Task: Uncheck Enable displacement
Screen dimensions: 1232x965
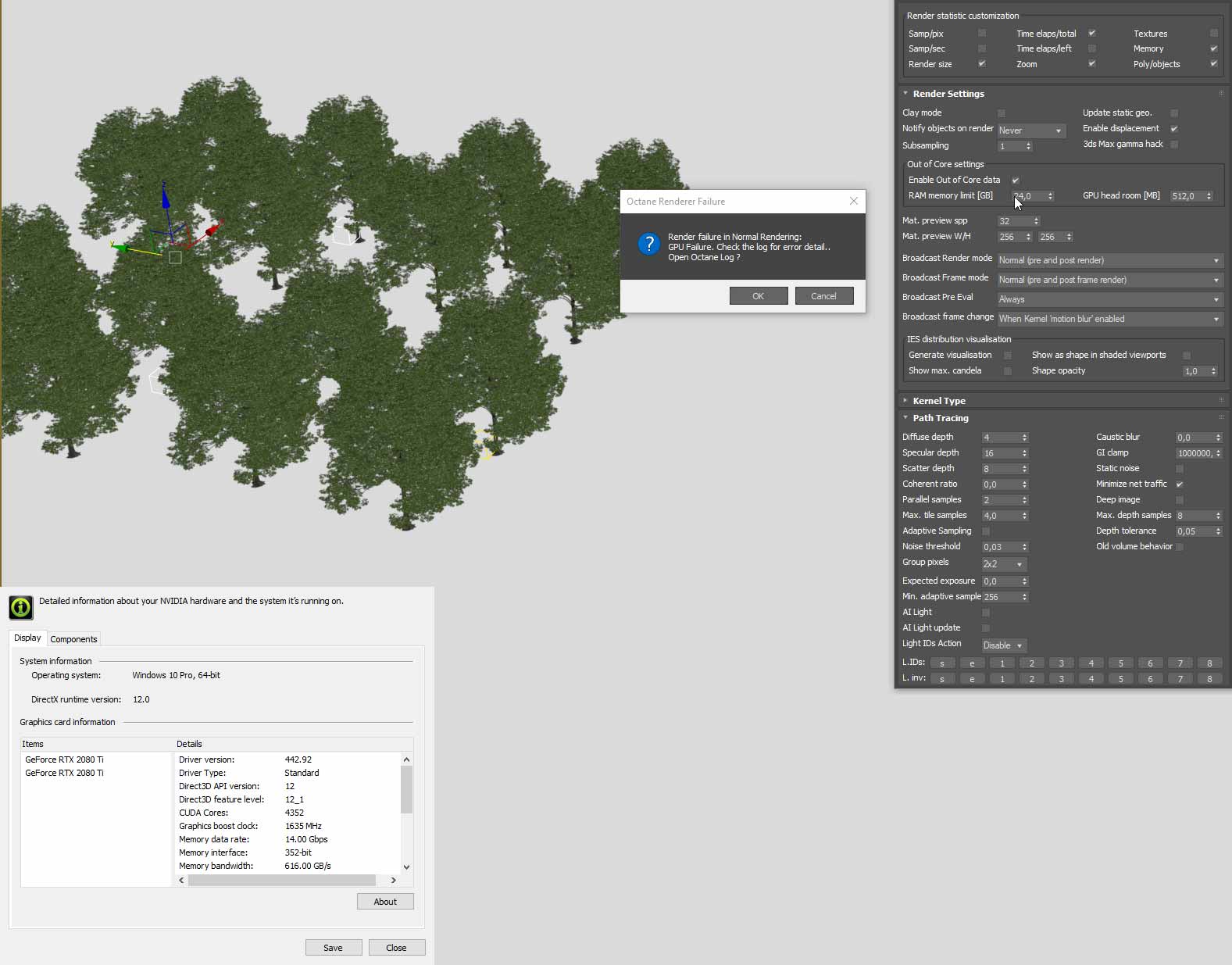Action: pyautogui.click(x=1174, y=128)
